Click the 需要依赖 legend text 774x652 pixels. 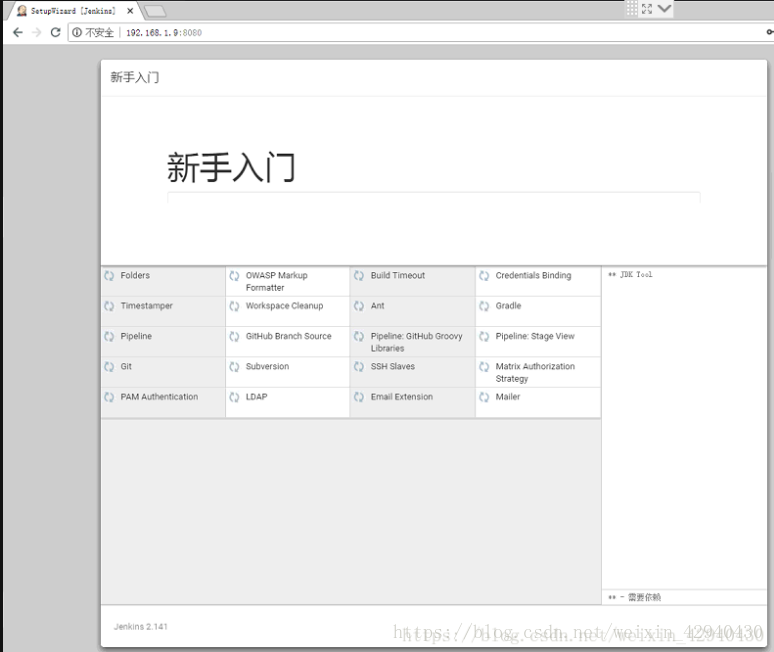click(644, 597)
